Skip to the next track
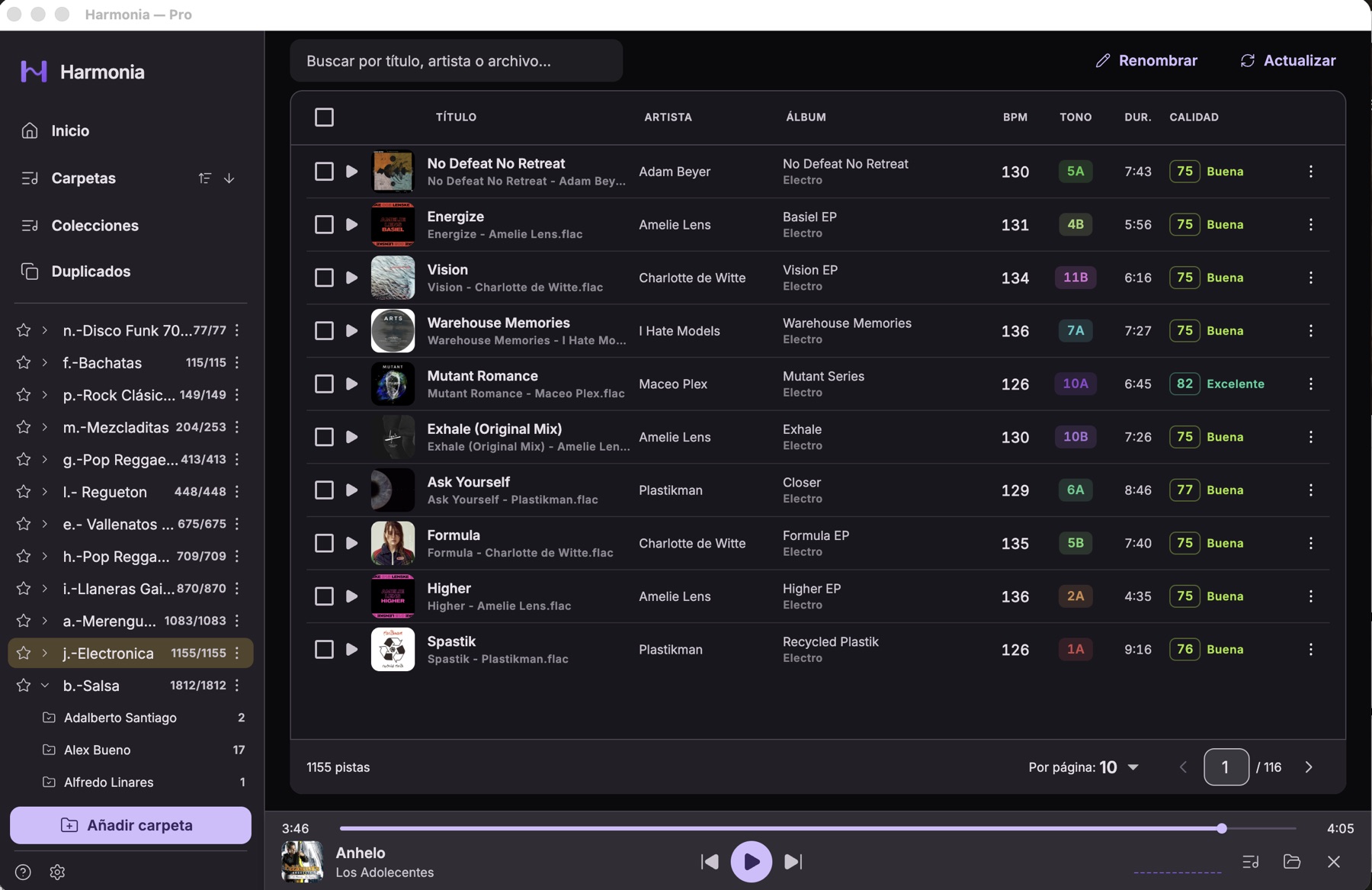 [x=793, y=862]
